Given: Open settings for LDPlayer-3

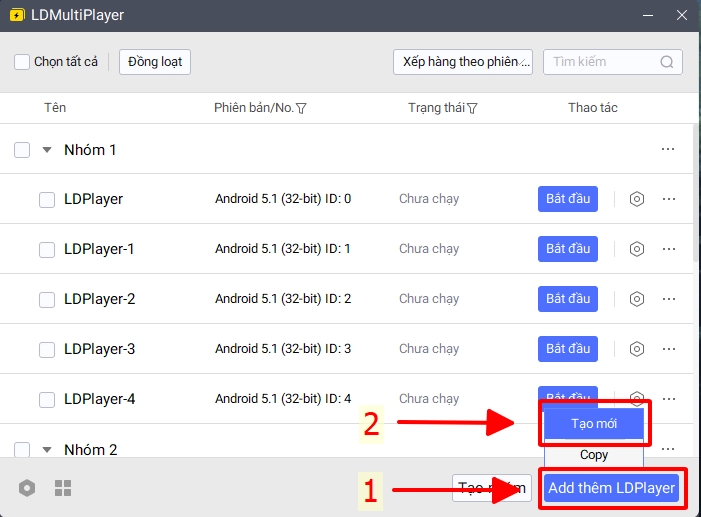Looking at the screenshot, I should click(637, 349).
